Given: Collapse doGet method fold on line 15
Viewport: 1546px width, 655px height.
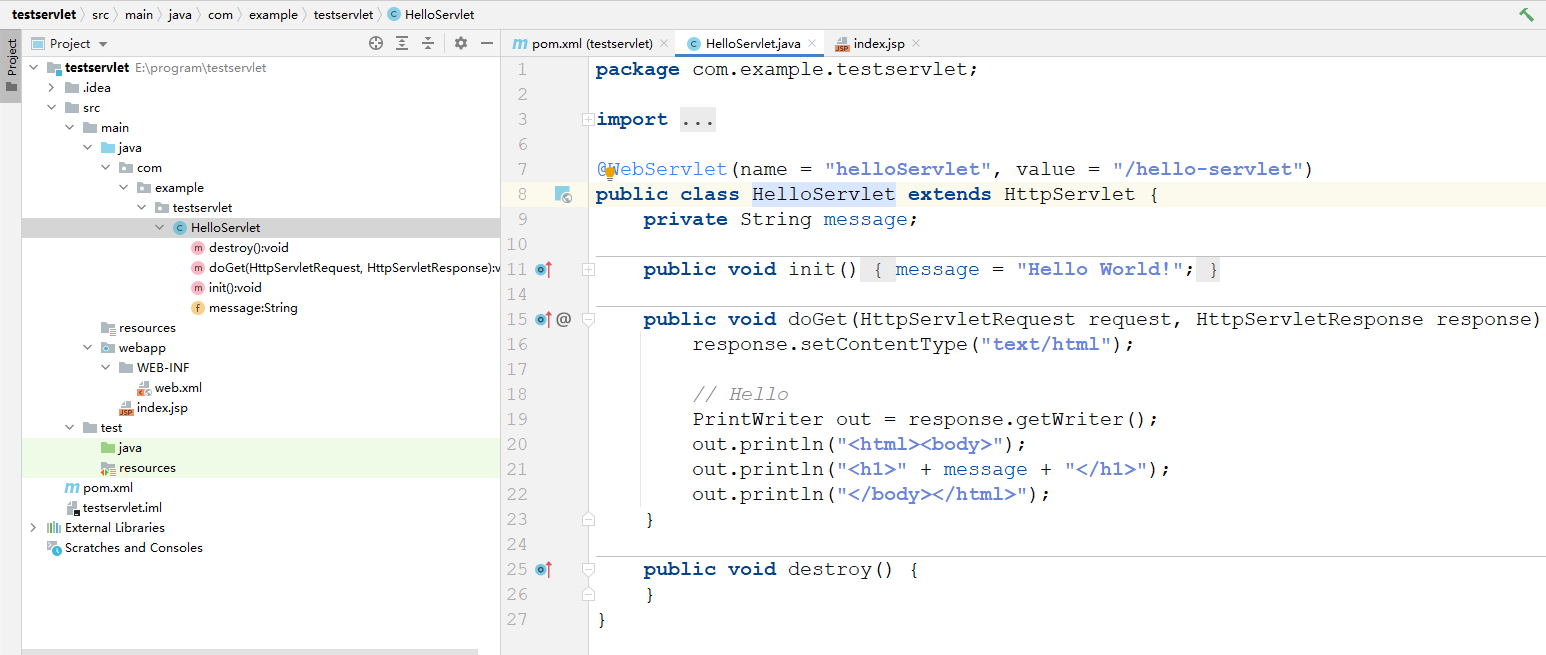Looking at the screenshot, I should pos(588,319).
